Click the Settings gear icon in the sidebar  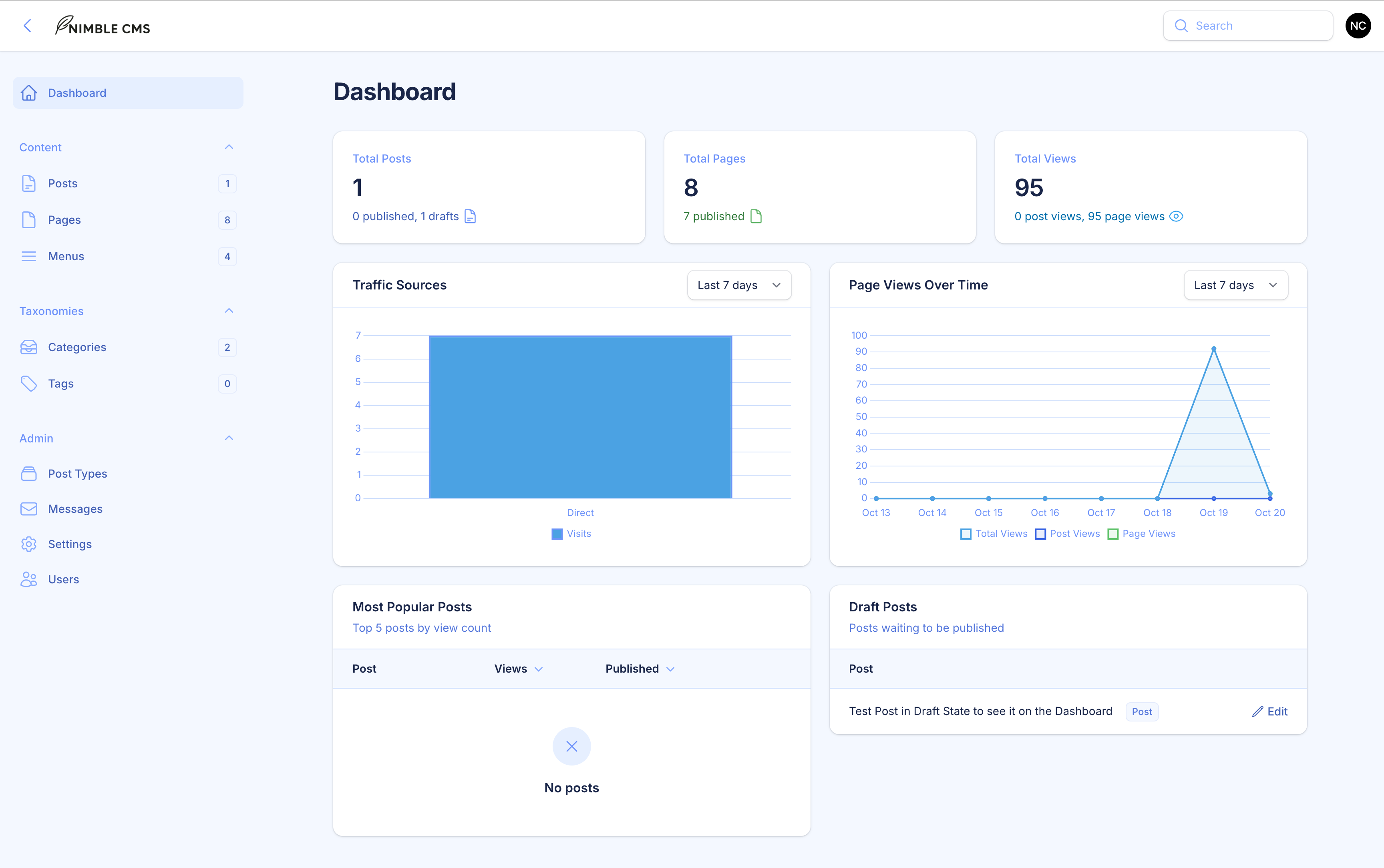click(29, 544)
